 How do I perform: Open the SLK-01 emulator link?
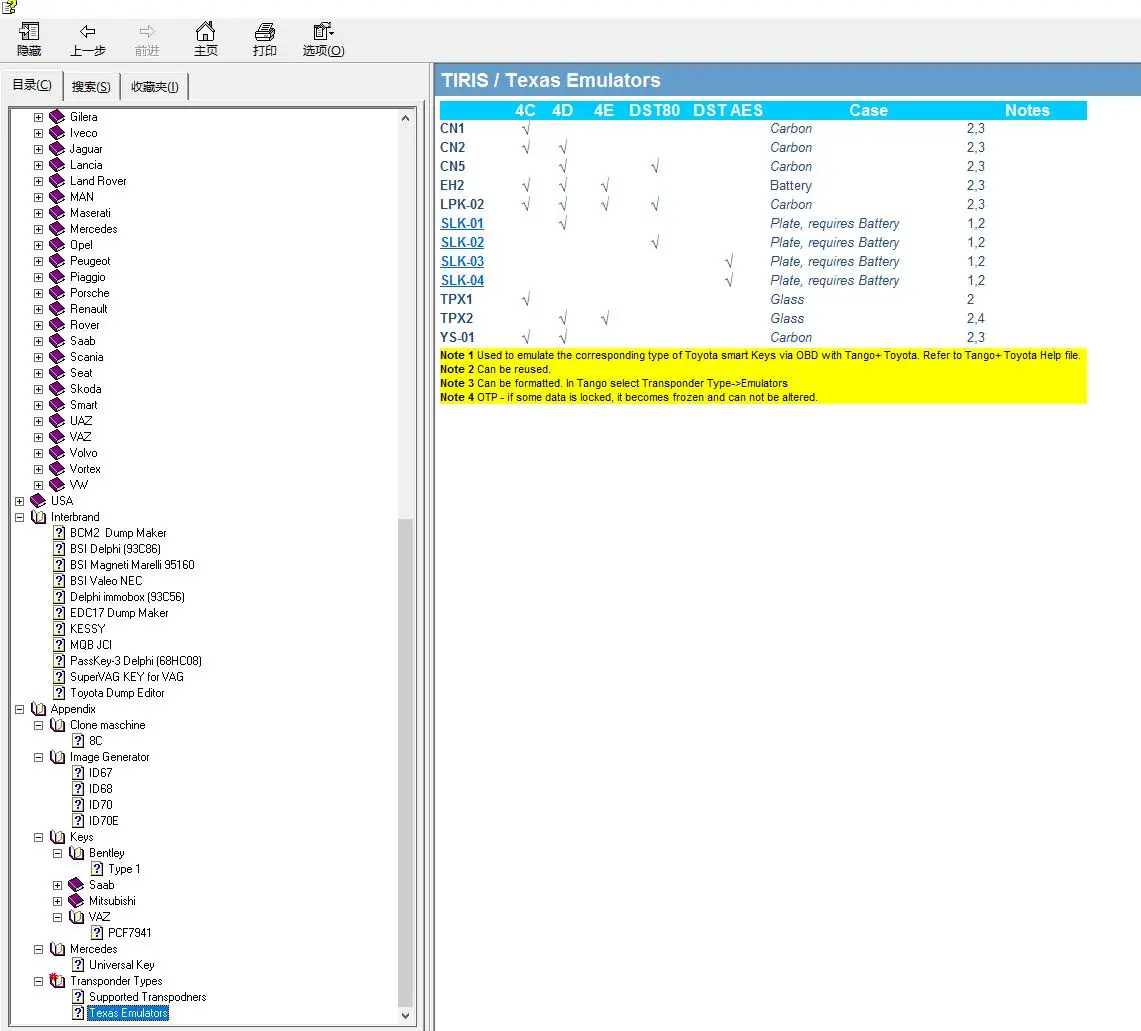[462, 224]
